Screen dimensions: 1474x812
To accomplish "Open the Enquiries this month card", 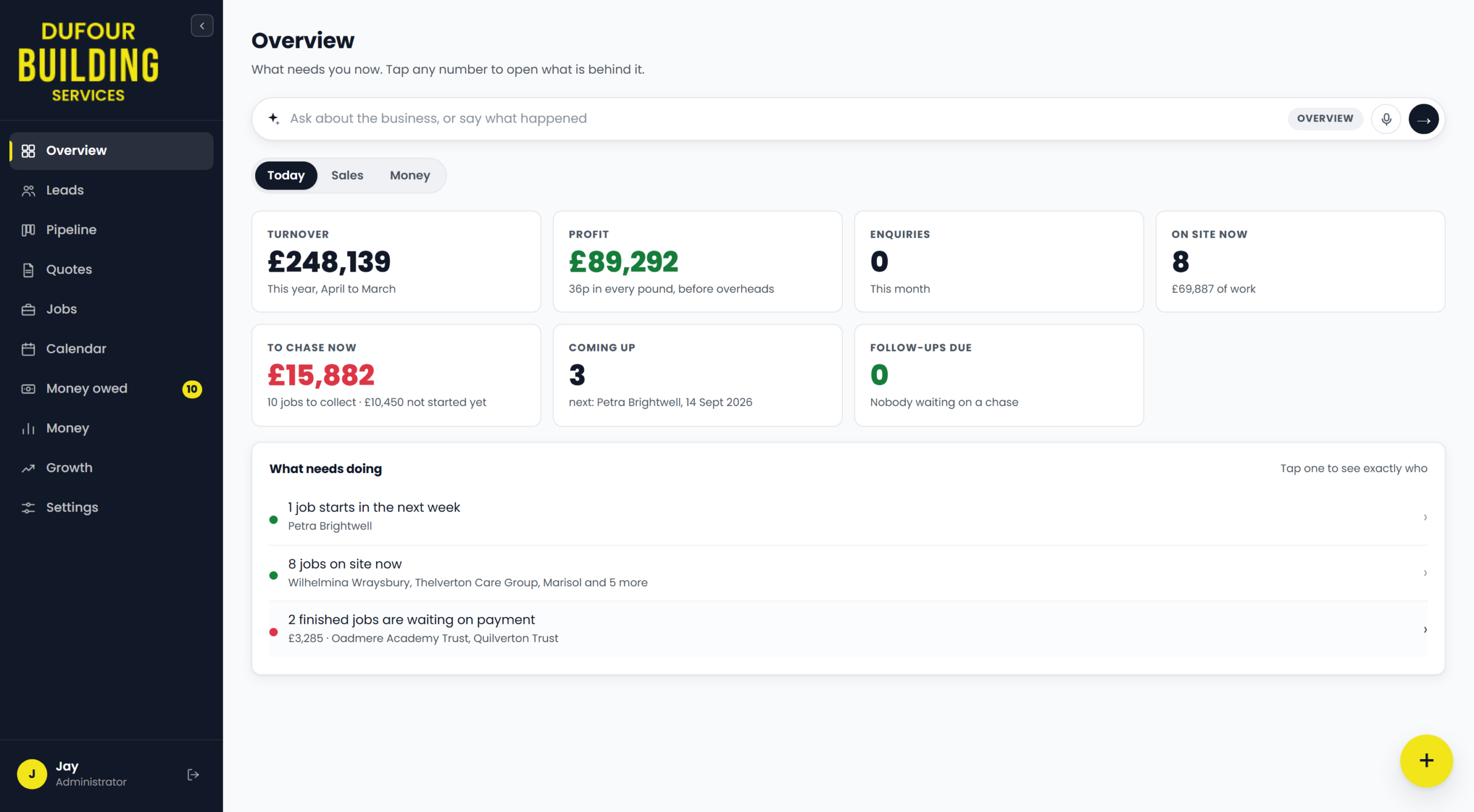I will pos(999,262).
